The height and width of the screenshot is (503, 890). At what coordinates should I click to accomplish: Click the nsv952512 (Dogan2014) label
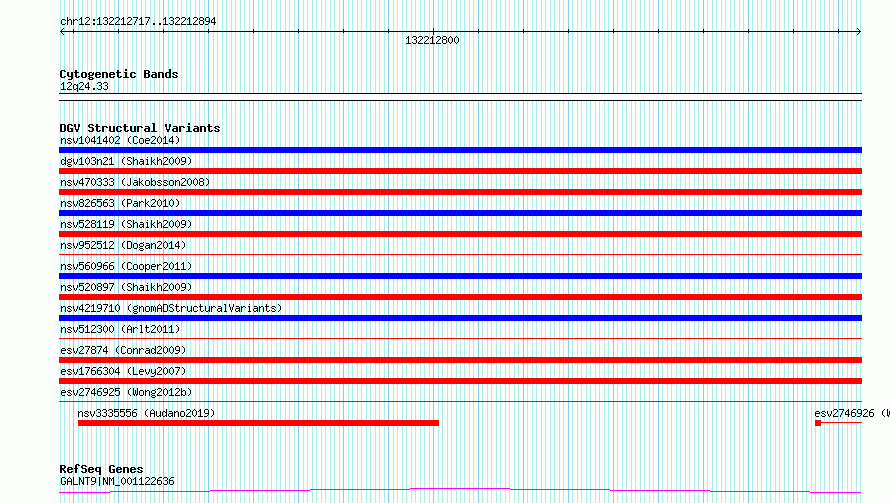point(123,245)
